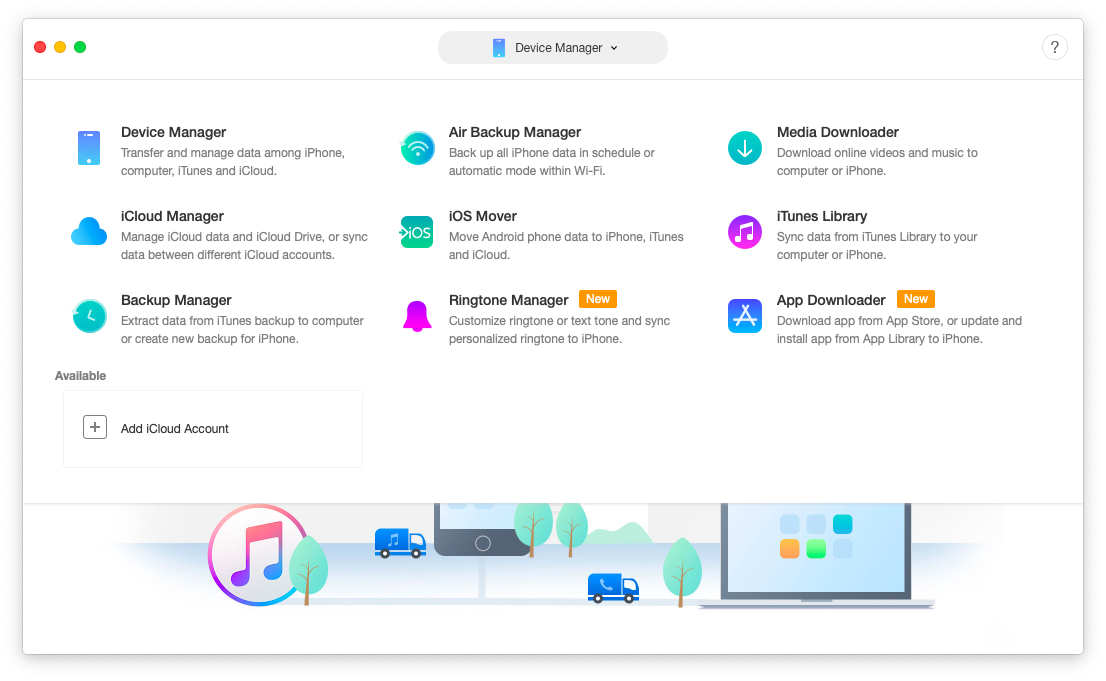
Task: Click 'Extract data from iTunes backup' description
Action: pos(242,330)
